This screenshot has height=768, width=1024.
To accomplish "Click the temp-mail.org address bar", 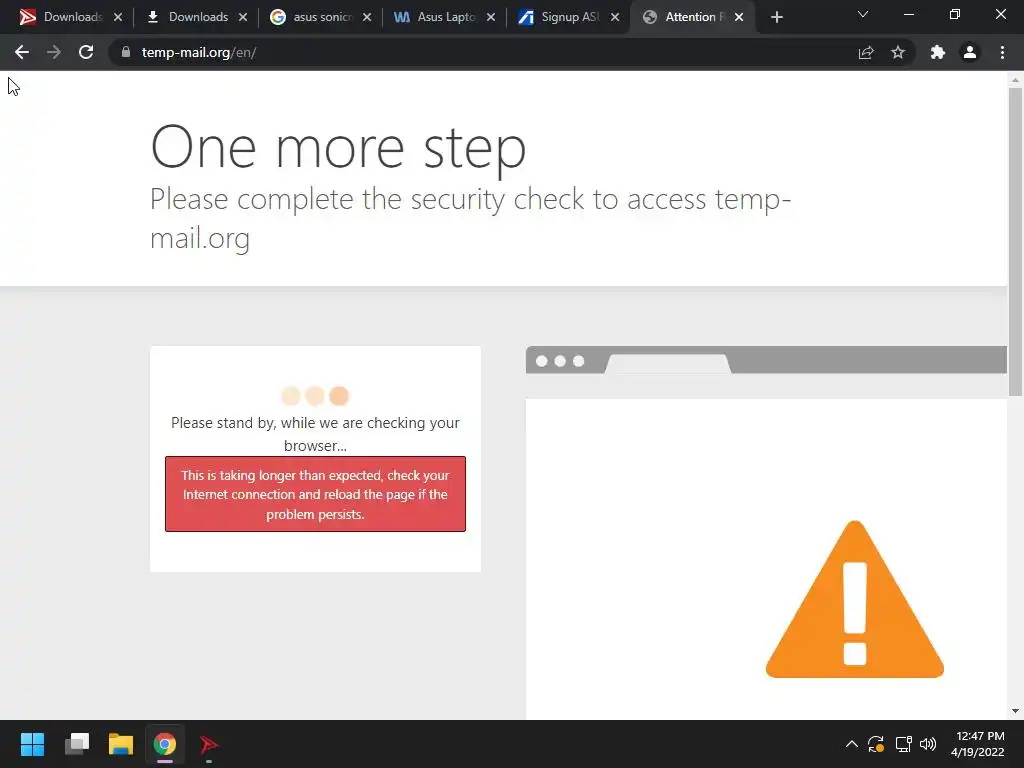I will pyautogui.click(x=483, y=52).
